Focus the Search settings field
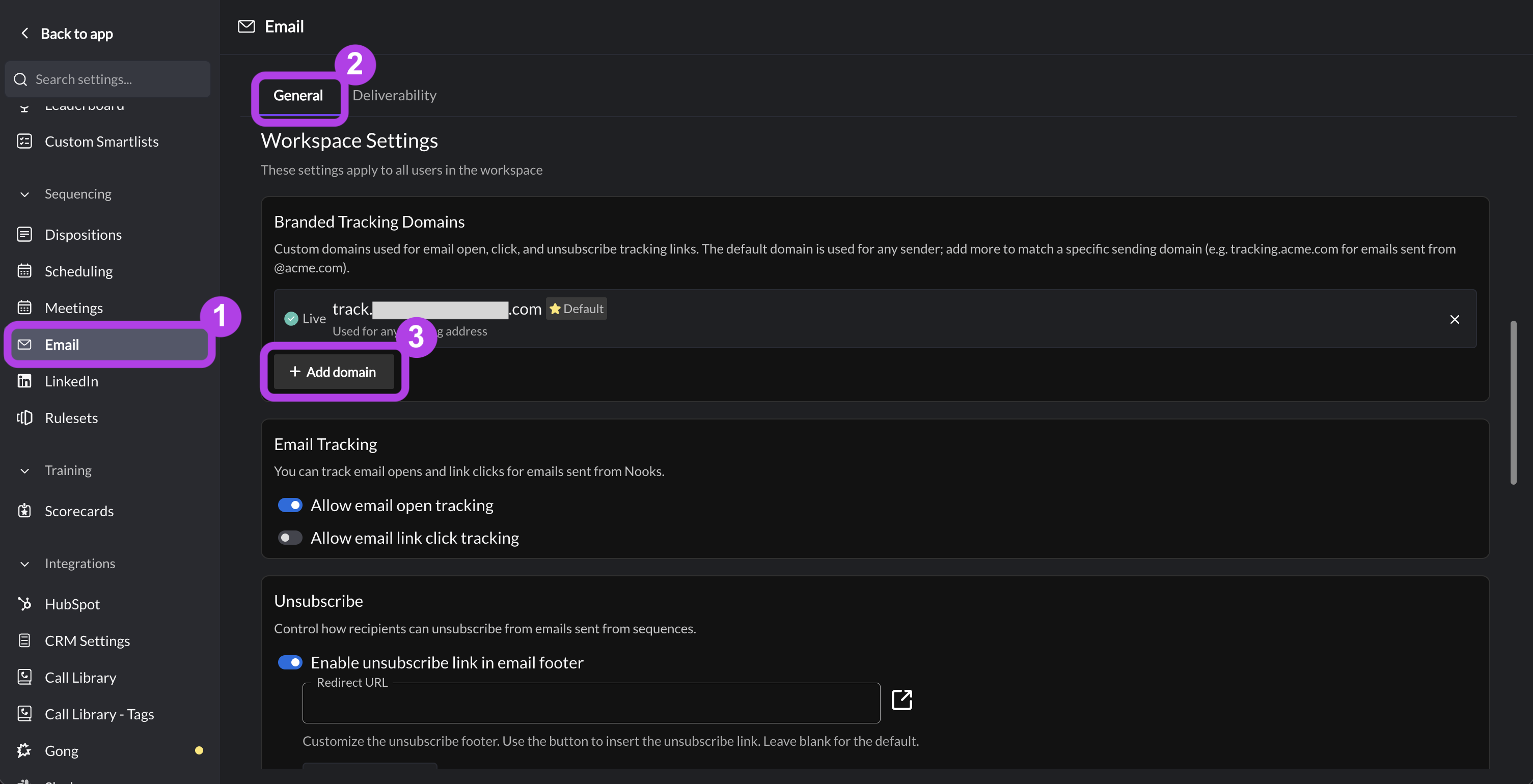This screenshot has height=784, width=1533. (x=107, y=79)
